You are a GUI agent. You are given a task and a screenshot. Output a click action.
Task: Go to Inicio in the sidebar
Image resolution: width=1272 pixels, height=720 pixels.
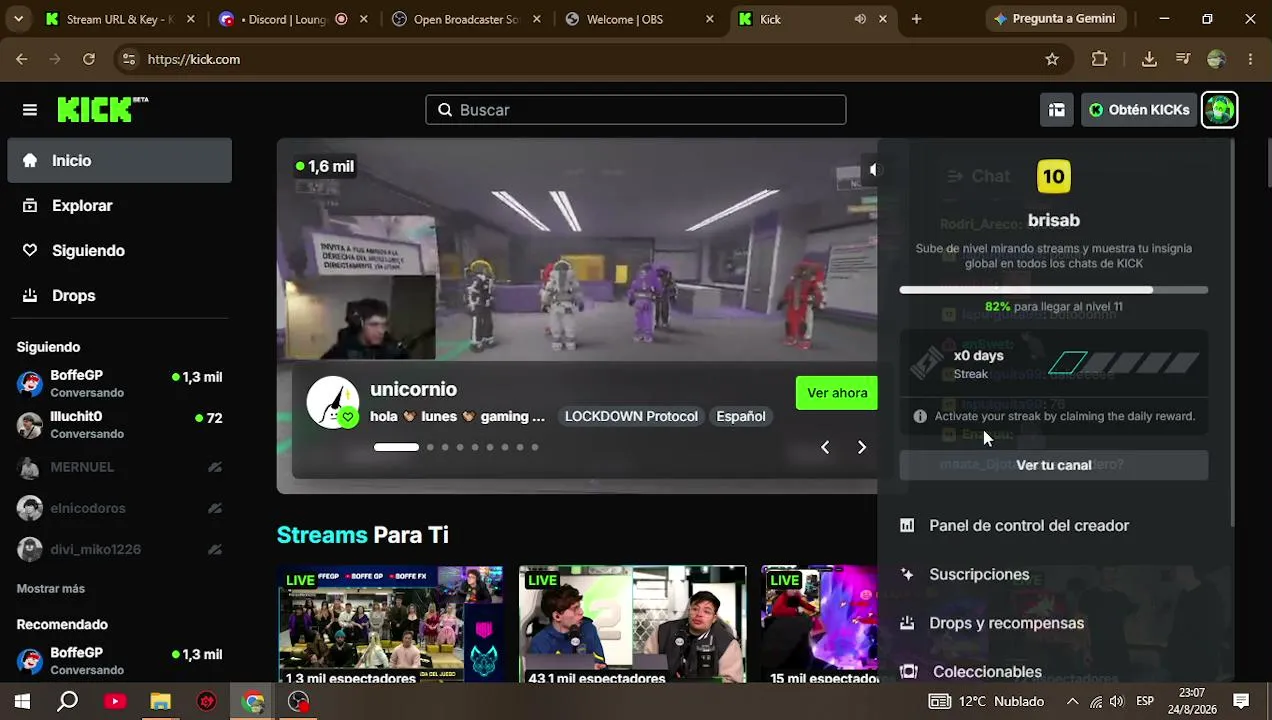point(119,160)
